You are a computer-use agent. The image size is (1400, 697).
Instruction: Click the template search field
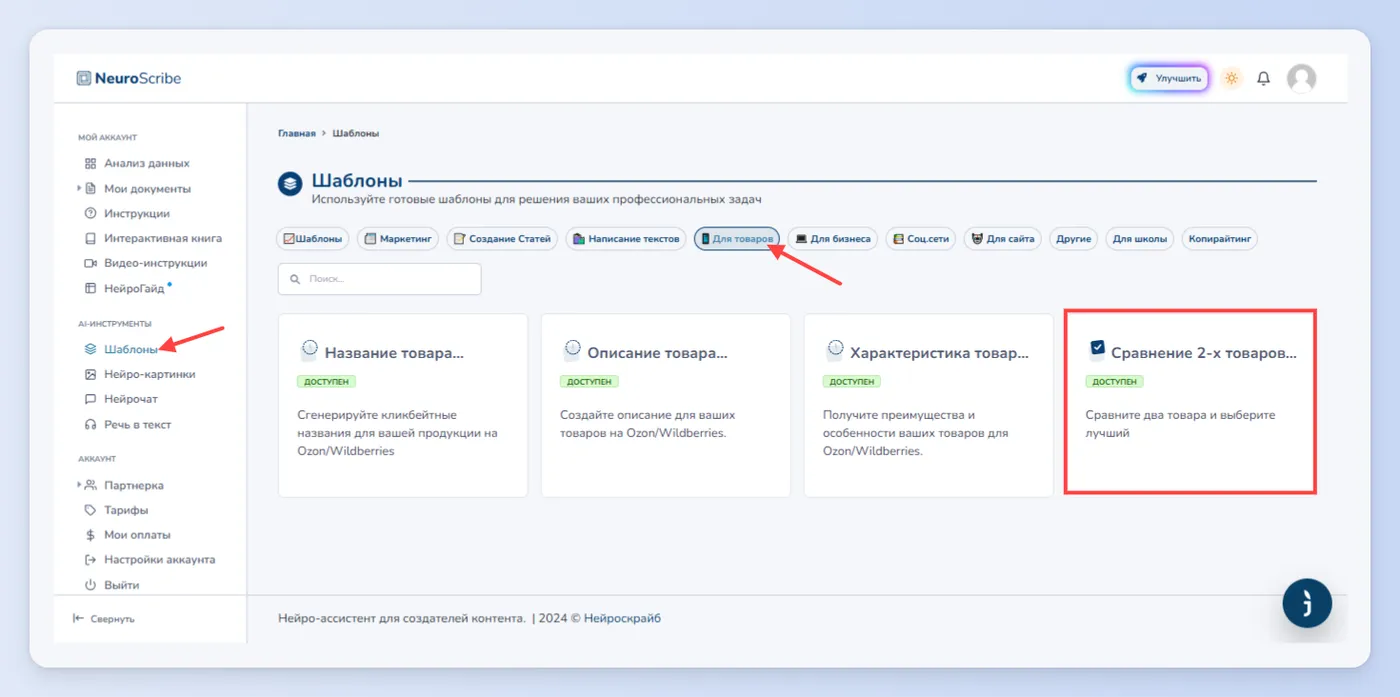coord(380,279)
